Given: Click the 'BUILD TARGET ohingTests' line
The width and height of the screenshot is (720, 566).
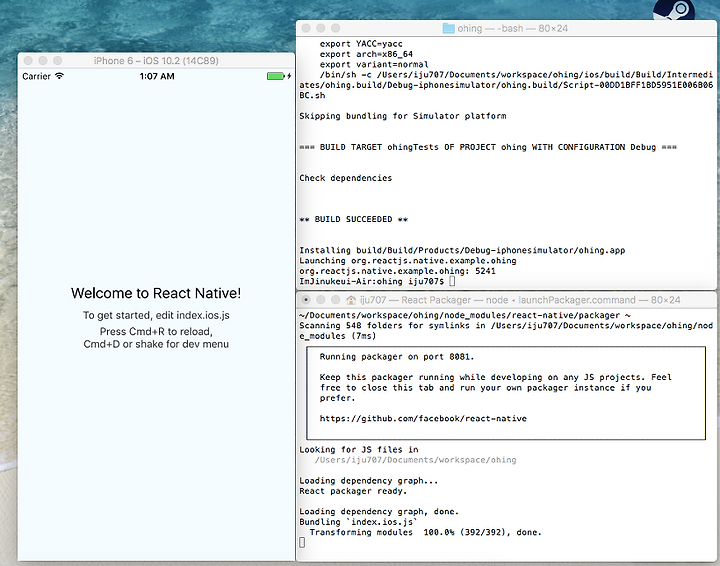Looking at the screenshot, I should [488, 147].
